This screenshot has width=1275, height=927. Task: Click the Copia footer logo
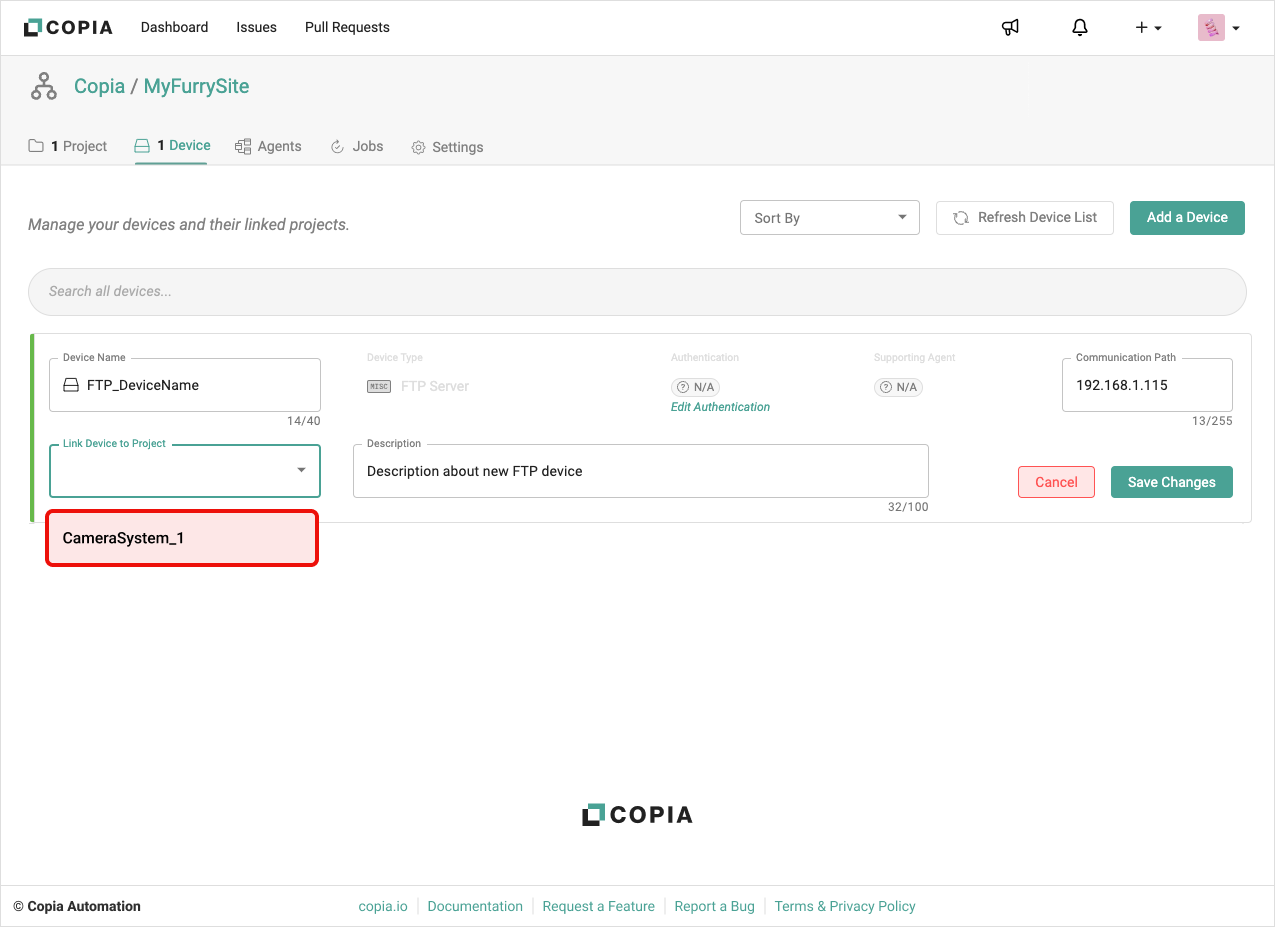click(x=637, y=815)
